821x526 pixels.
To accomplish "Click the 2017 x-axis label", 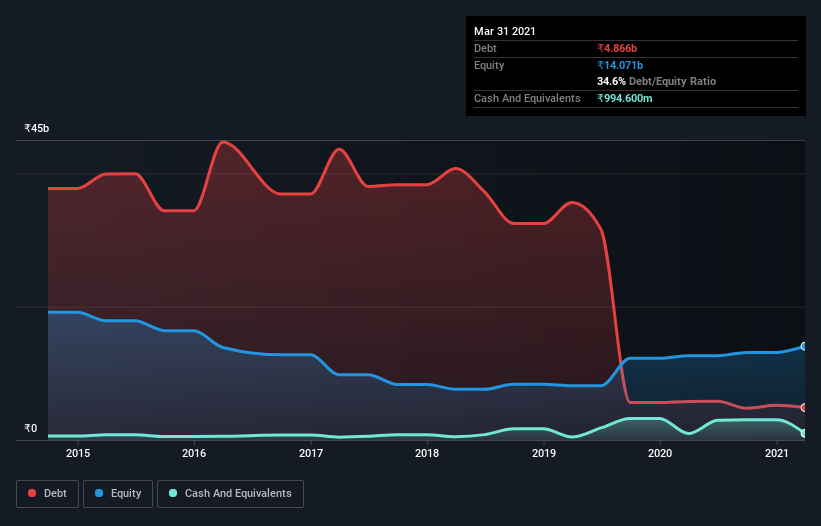I will tap(311, 453).
